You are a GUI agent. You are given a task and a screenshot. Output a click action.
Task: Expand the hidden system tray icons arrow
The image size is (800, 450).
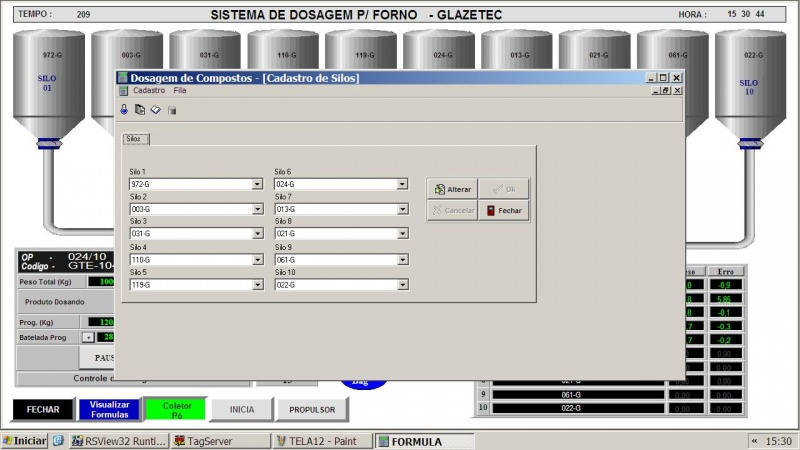752,441
